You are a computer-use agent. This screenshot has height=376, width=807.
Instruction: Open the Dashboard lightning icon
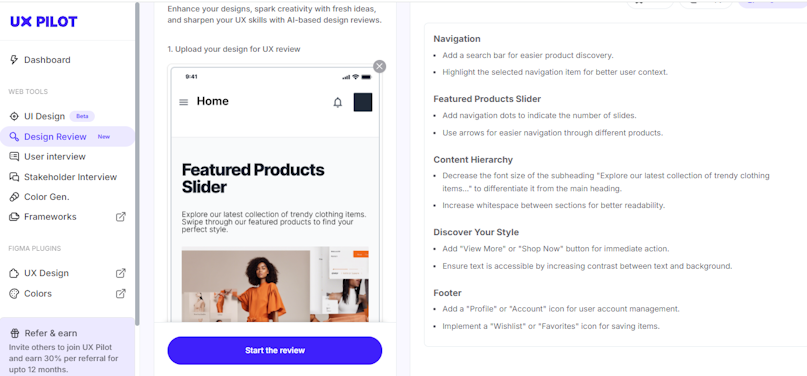[14, 60]
